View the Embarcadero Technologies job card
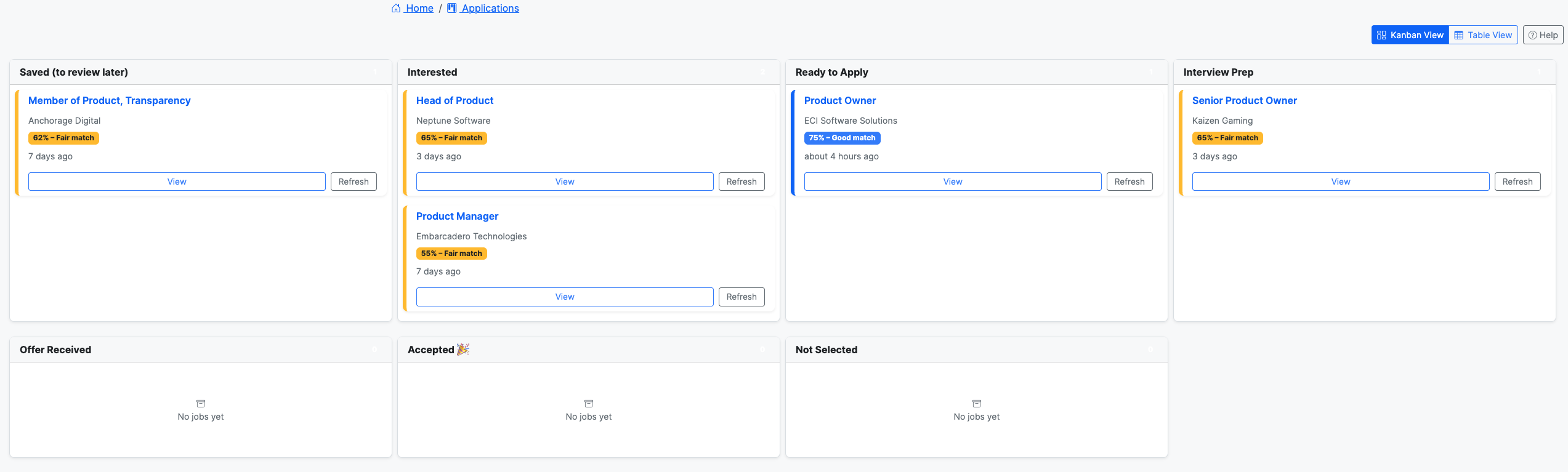This screenshot has width=1568, height=472. pos(565,297)
